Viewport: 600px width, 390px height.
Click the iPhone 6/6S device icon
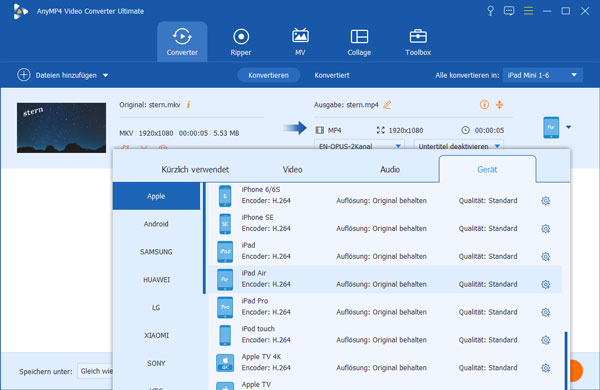[x=225, y=196]
